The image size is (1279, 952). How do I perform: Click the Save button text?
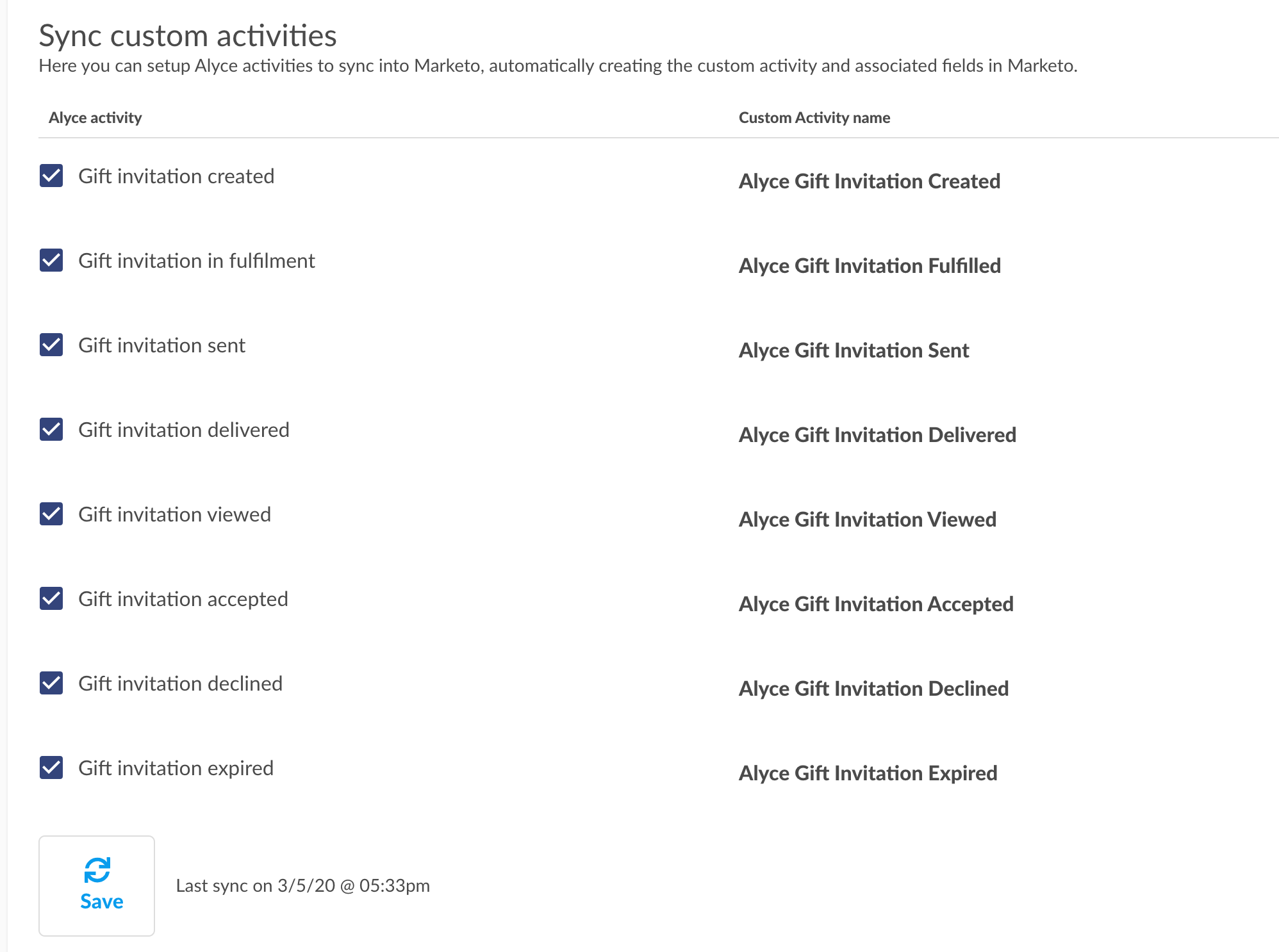point(102,901)
